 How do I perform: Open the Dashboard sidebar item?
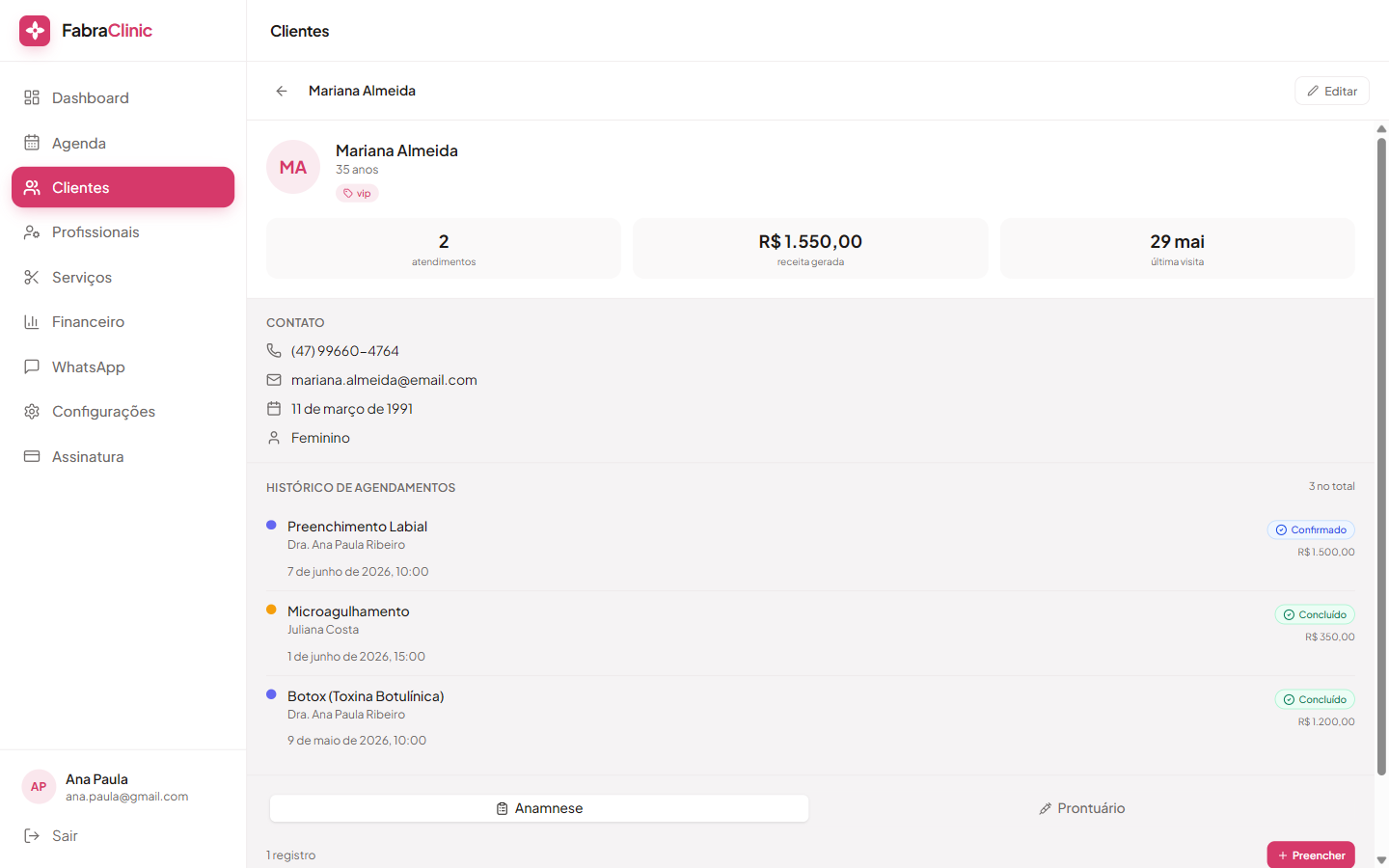123,98
